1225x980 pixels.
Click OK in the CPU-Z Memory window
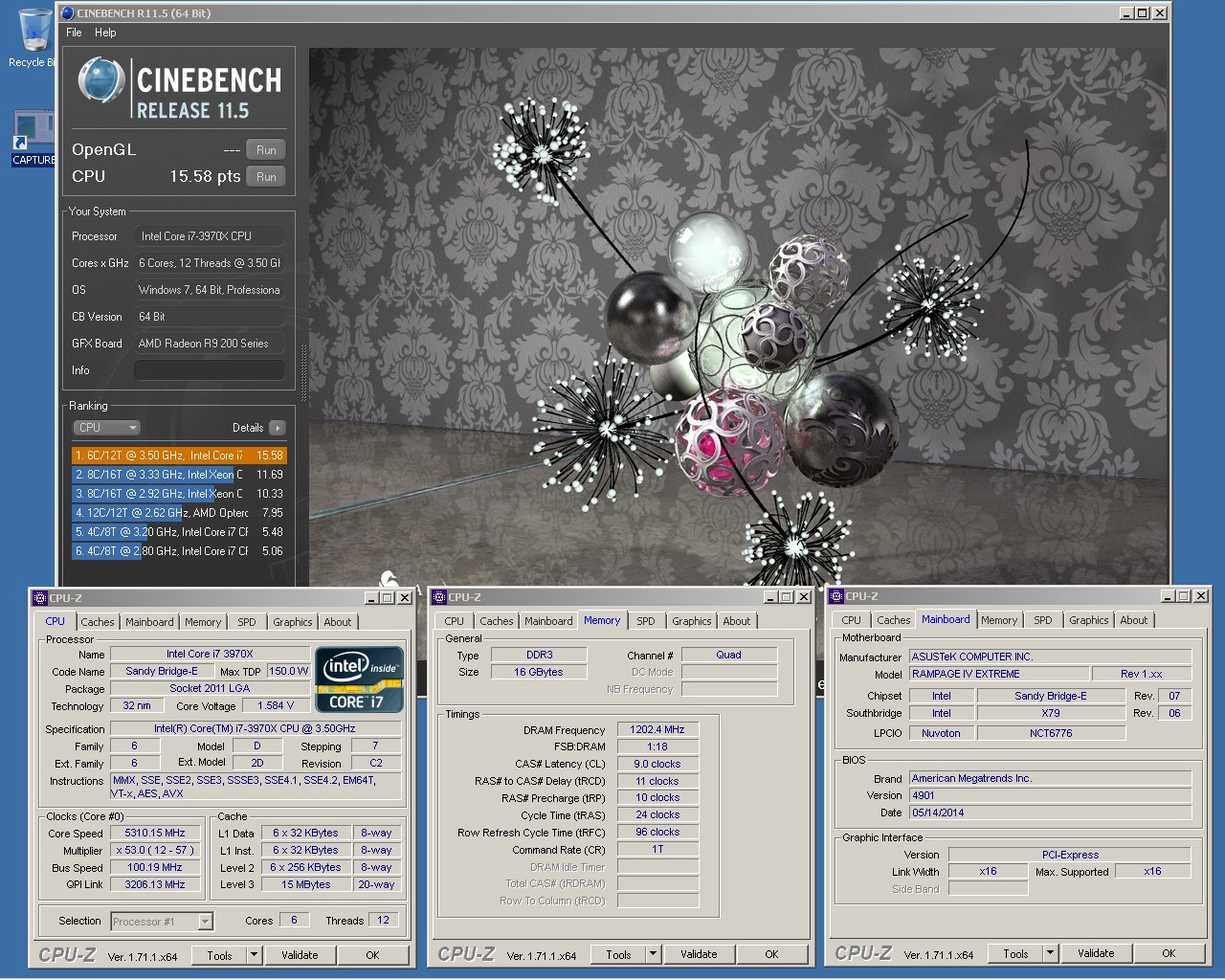771,954
